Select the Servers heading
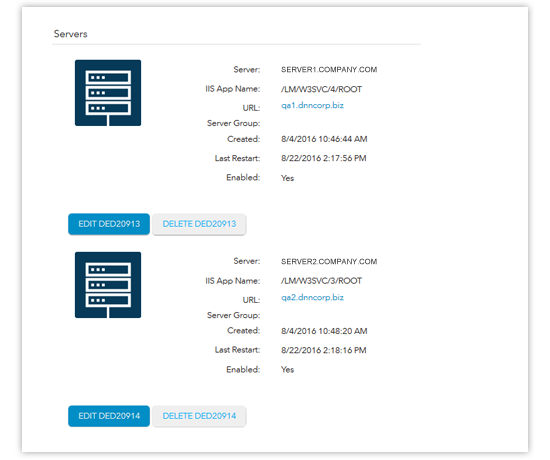The height and width of the screenshot is (460, 550). [x=71, y=34]
